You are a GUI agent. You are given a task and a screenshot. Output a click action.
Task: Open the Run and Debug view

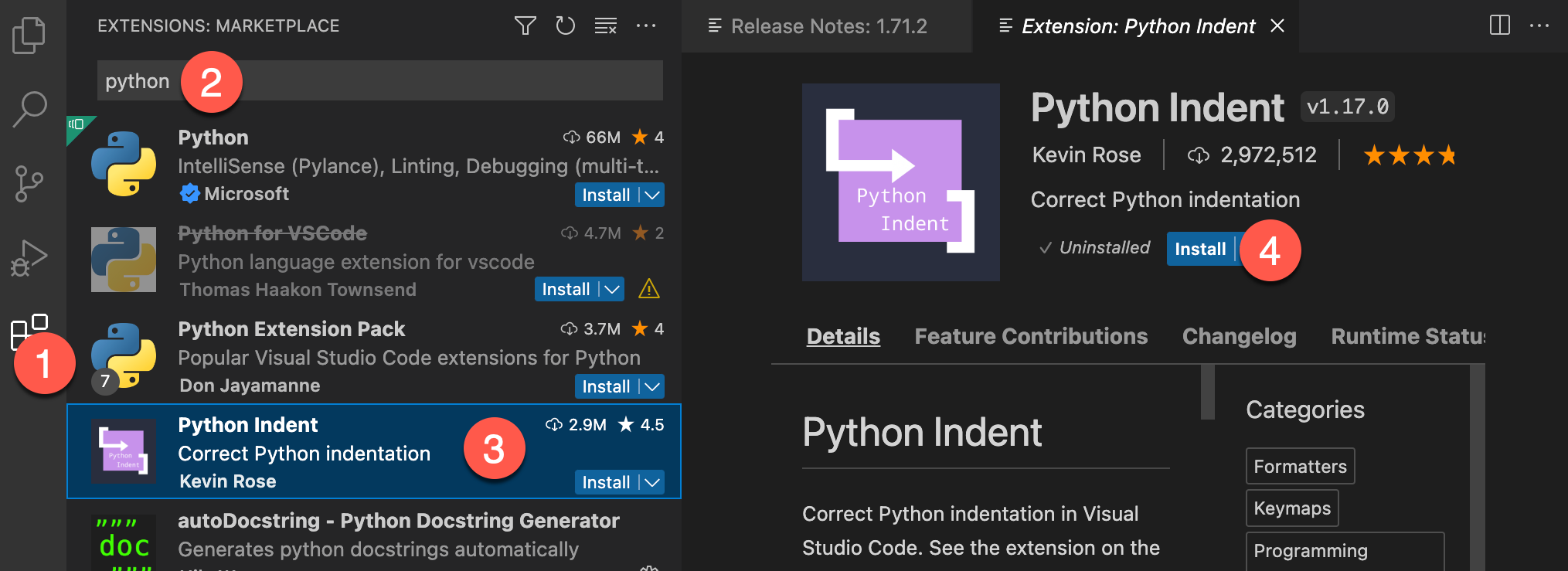click(29, 258)
